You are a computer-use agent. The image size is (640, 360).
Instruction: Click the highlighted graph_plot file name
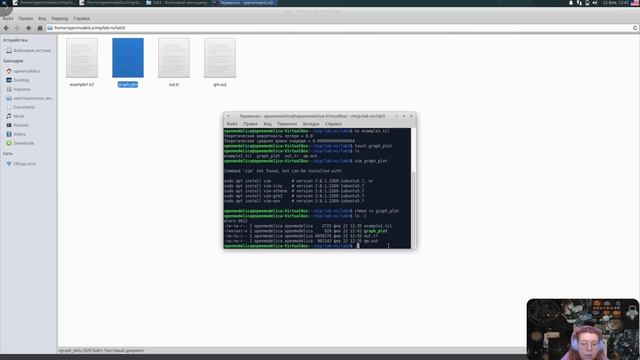tap(128, 84)
